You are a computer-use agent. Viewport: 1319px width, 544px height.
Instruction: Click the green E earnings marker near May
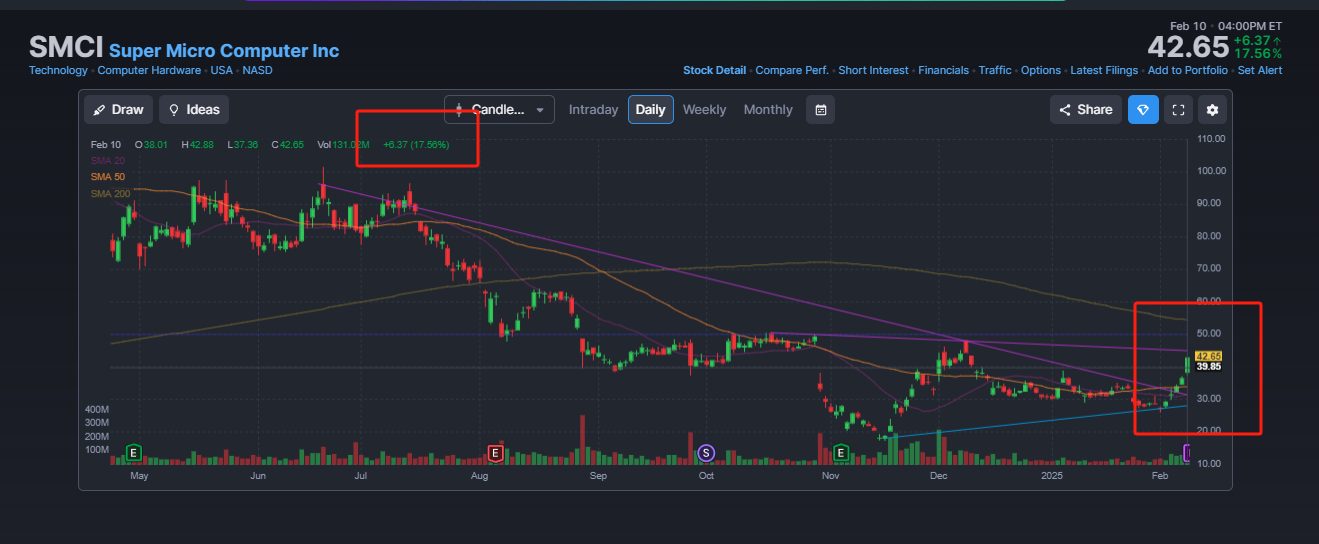click(133, 453)
